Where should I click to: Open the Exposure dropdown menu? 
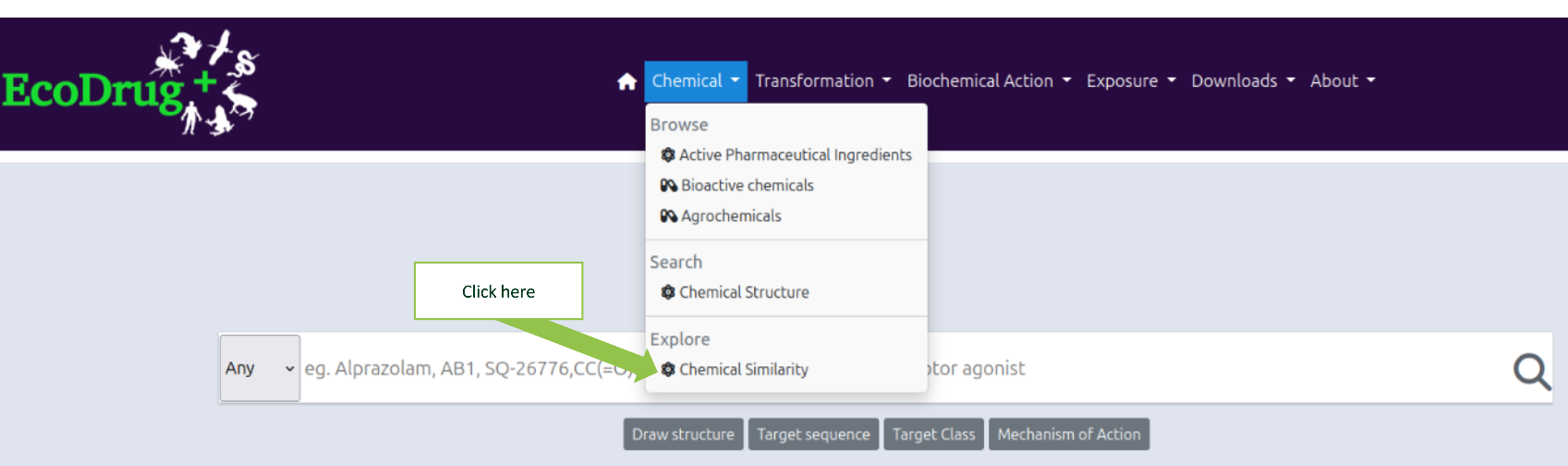coord(1131,80)
